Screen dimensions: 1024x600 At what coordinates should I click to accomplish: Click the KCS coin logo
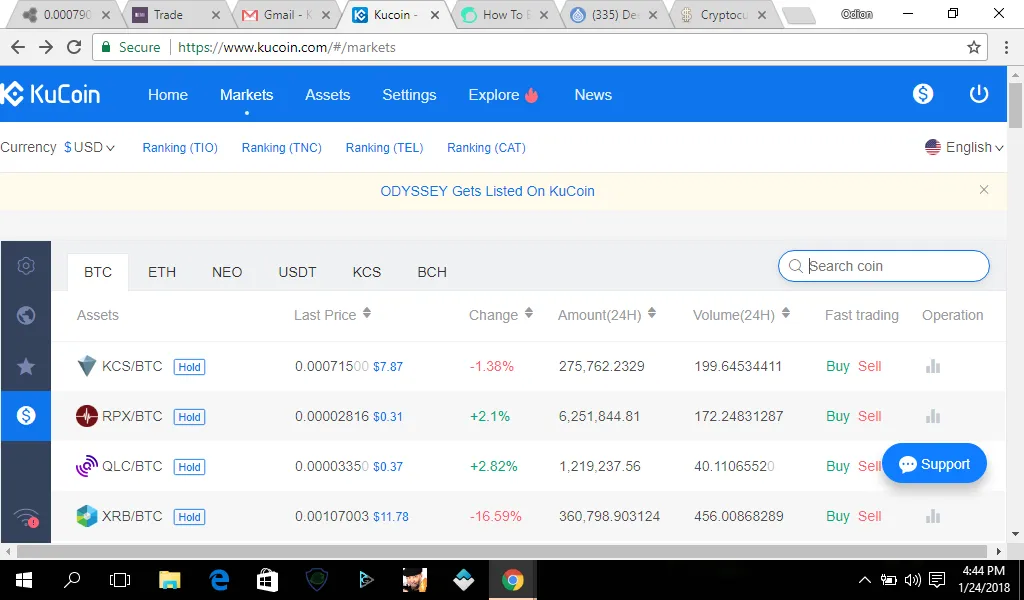87,366
